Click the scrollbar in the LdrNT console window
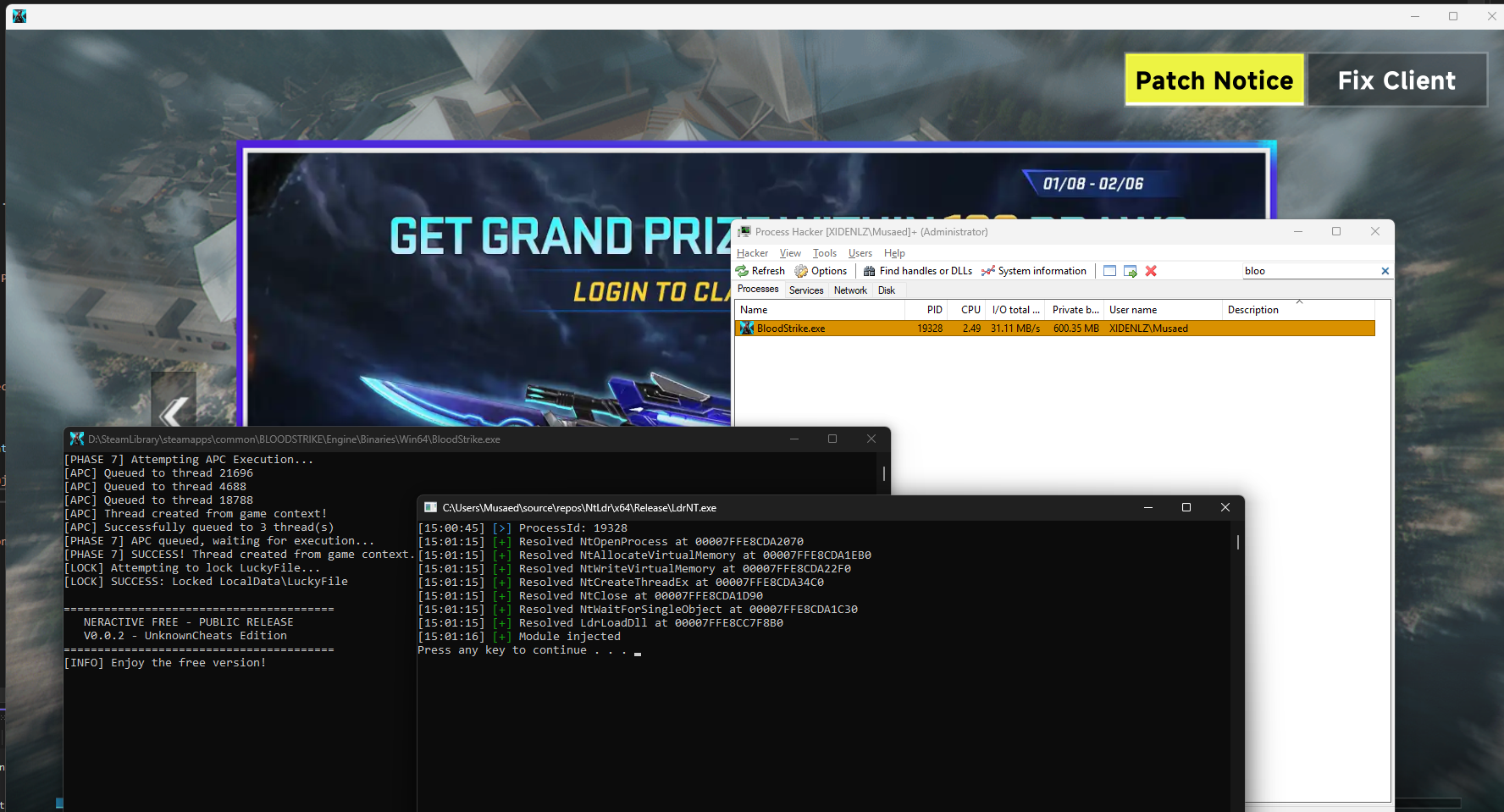 tap(1237, 543)
